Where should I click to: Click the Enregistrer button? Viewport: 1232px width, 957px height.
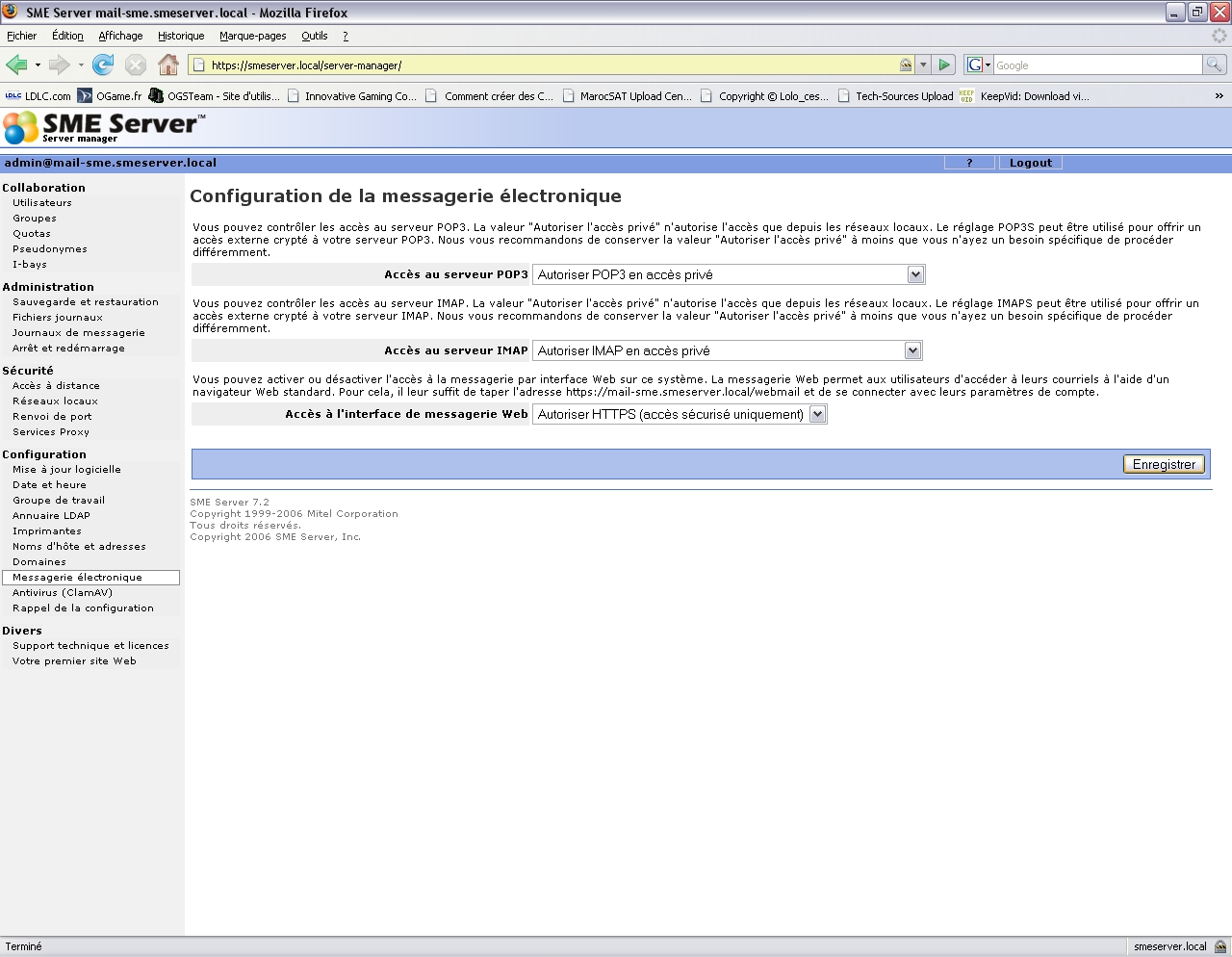coord(1164,464)
